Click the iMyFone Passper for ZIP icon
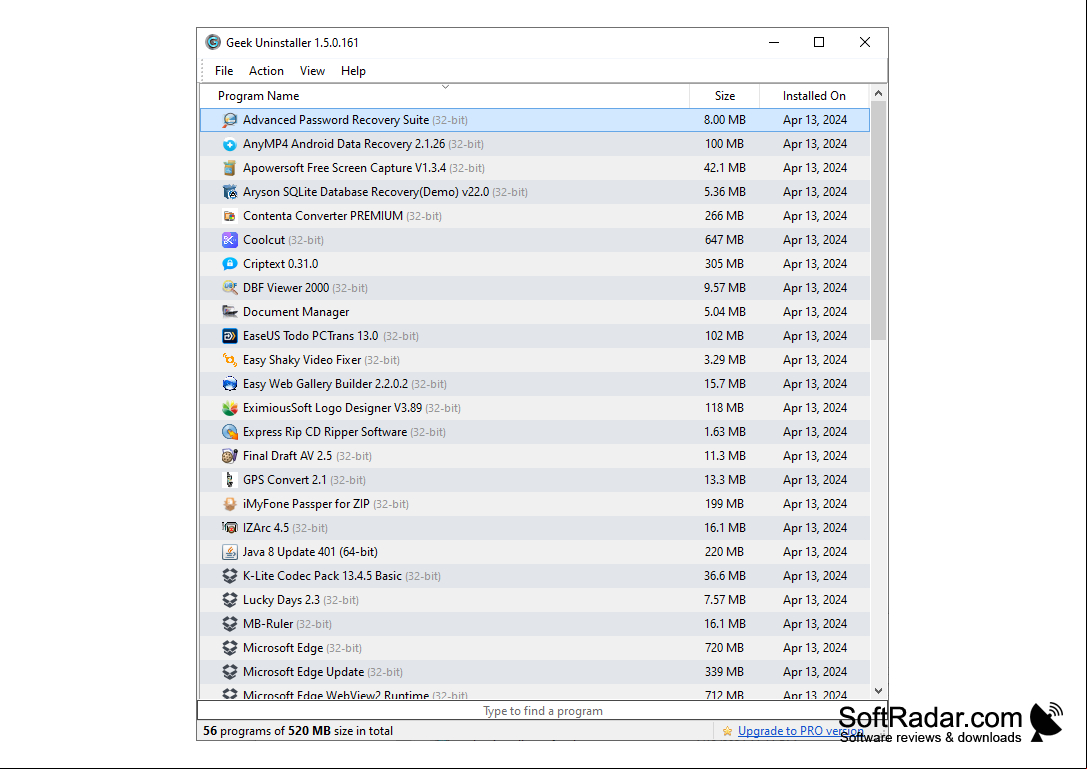This screenshot has height=769, width=1087. click(229, 504)
